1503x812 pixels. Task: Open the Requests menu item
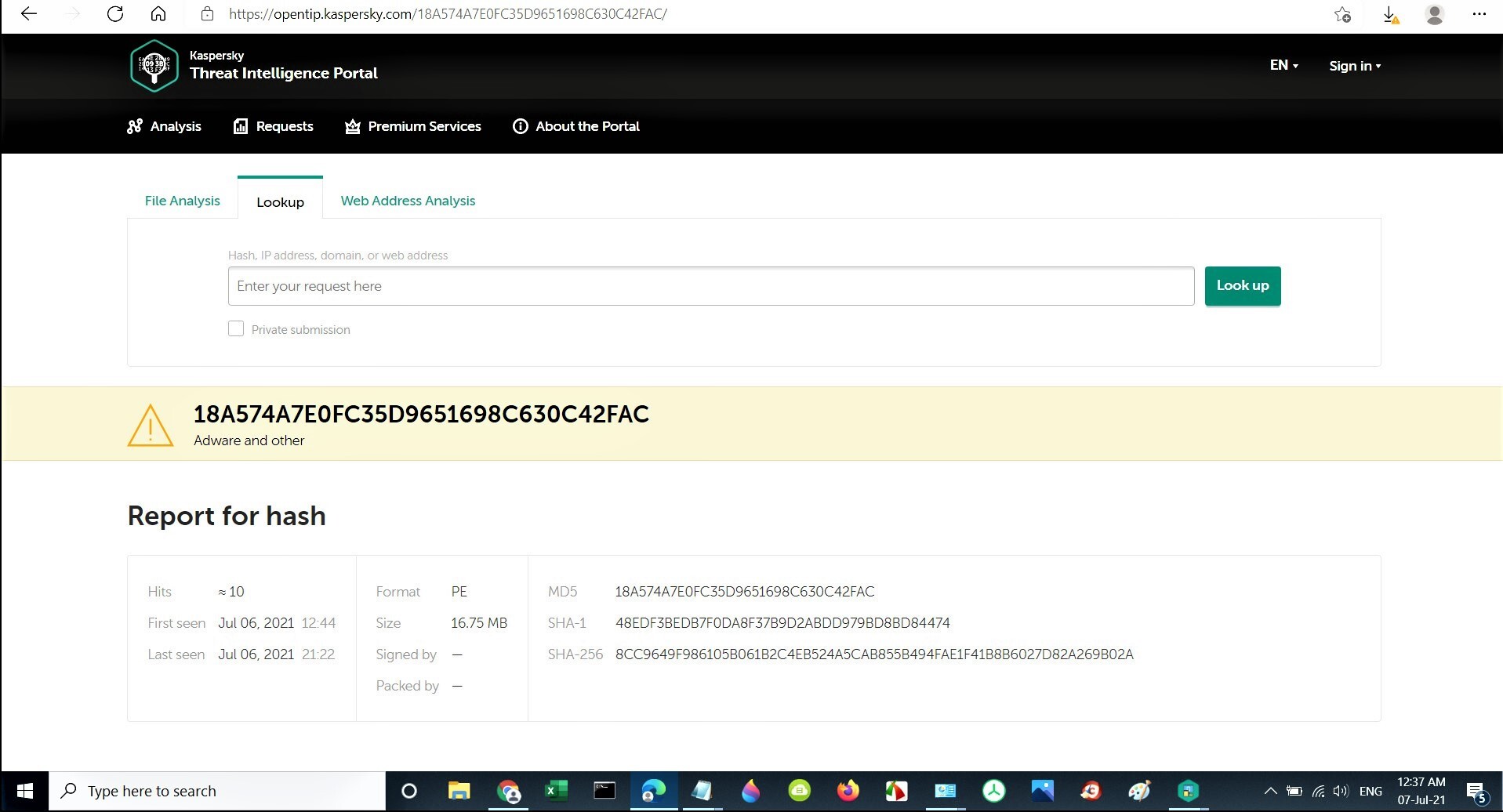(x=273, y=126)
